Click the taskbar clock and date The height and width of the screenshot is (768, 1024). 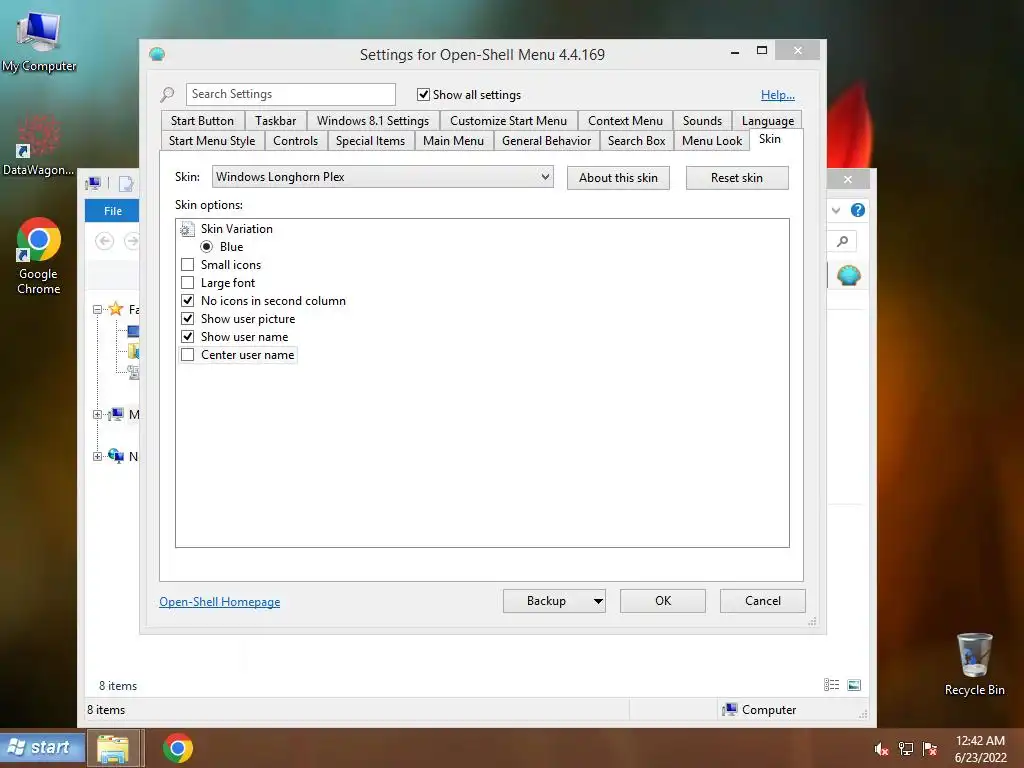[x=980, y=749]
